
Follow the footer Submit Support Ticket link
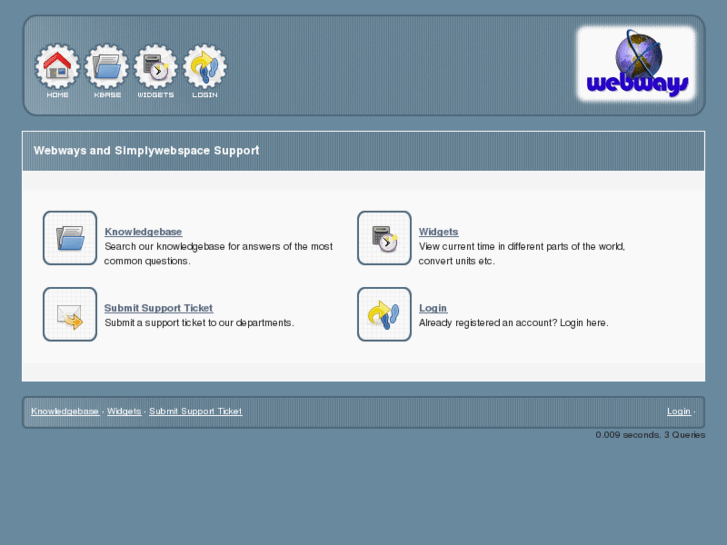(196, 411)
